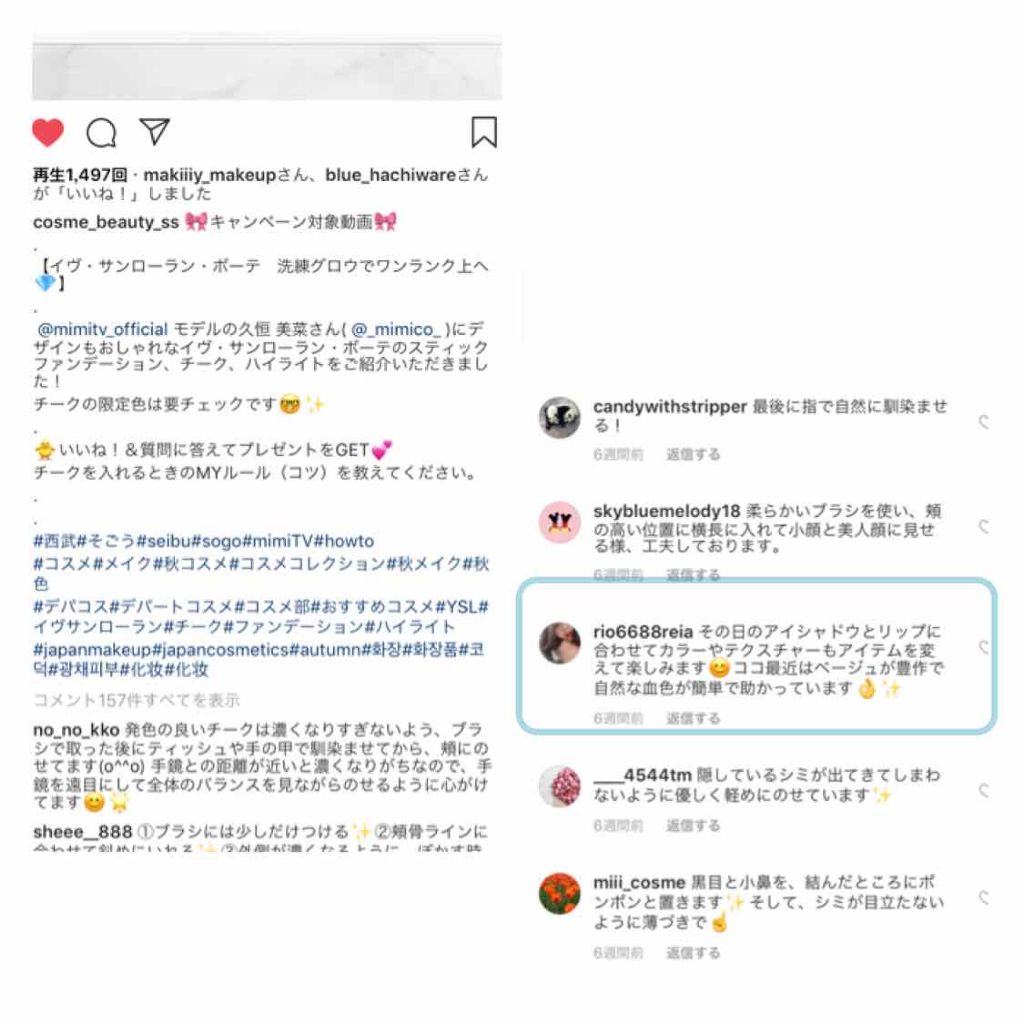Open no_no_kko commenter username
The image size is (1024, 1024).
click(x=76, y=729)
